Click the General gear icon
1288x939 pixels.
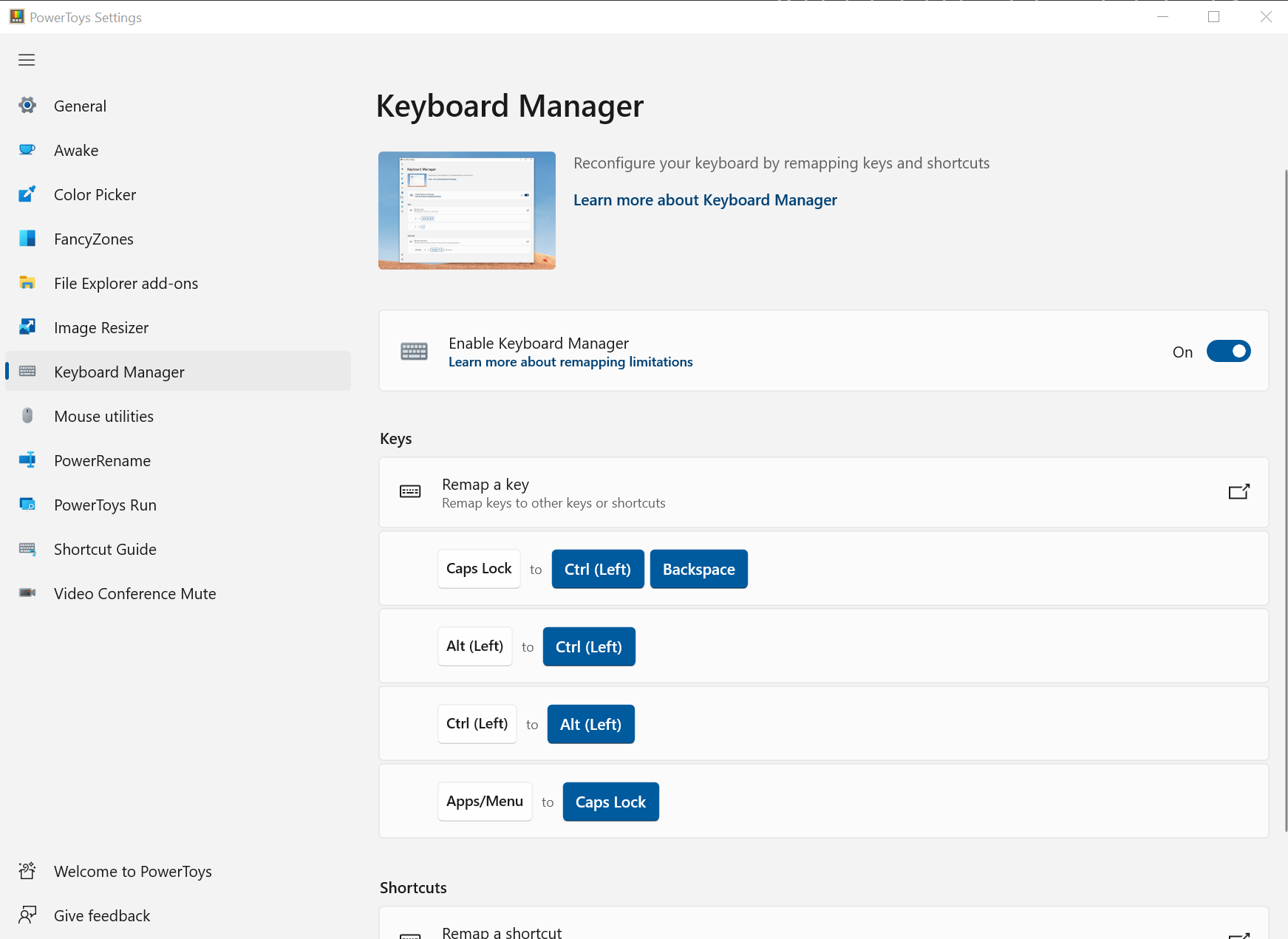point(27,106)
